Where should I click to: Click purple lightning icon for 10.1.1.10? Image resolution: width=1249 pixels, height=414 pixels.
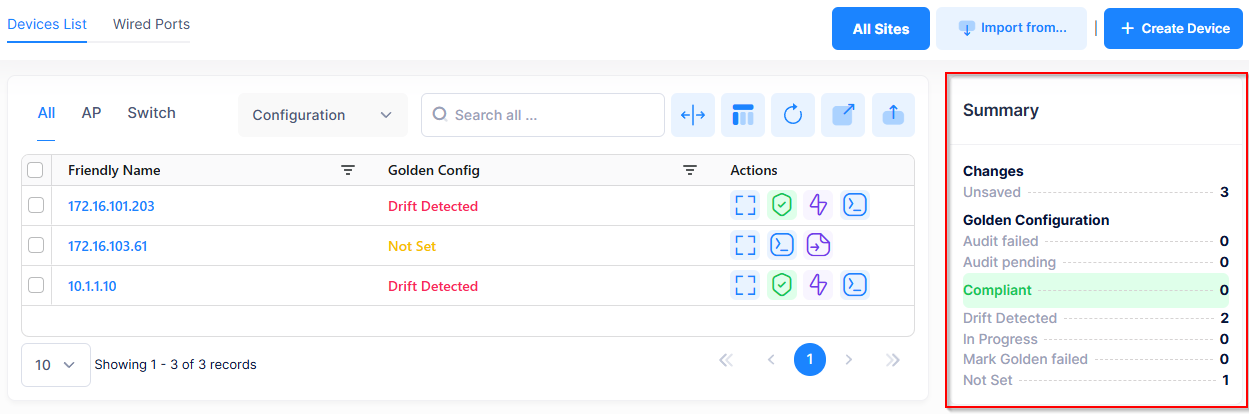[818, 286]
